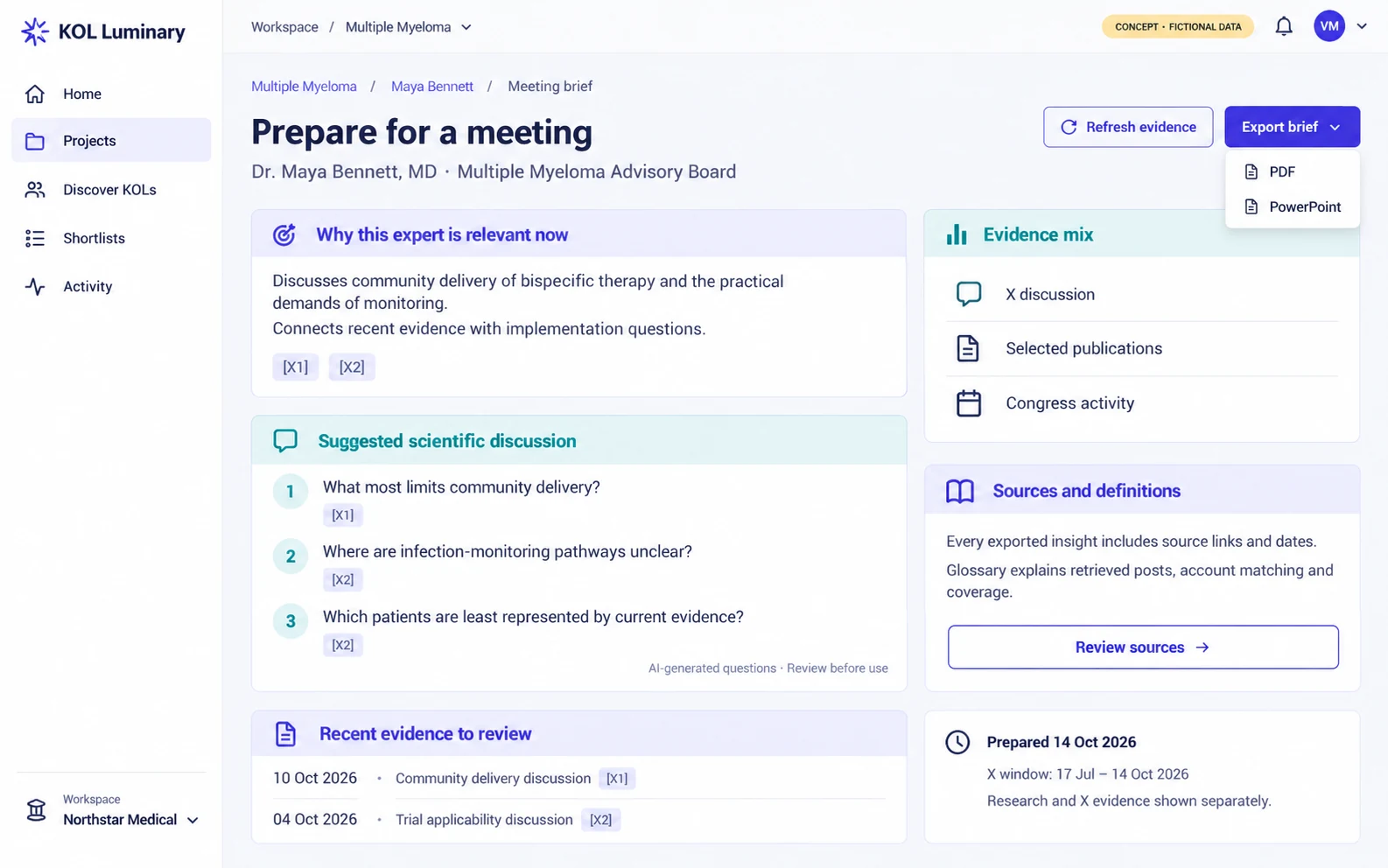Choose PDF export option
The width and height of the screenshot is (1388, 868).
(1293, 172)
